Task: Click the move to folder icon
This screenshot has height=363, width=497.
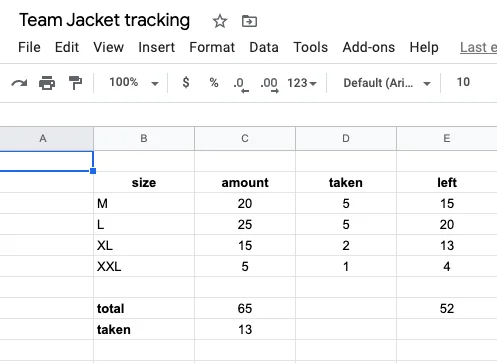Action: pos(249,21)
